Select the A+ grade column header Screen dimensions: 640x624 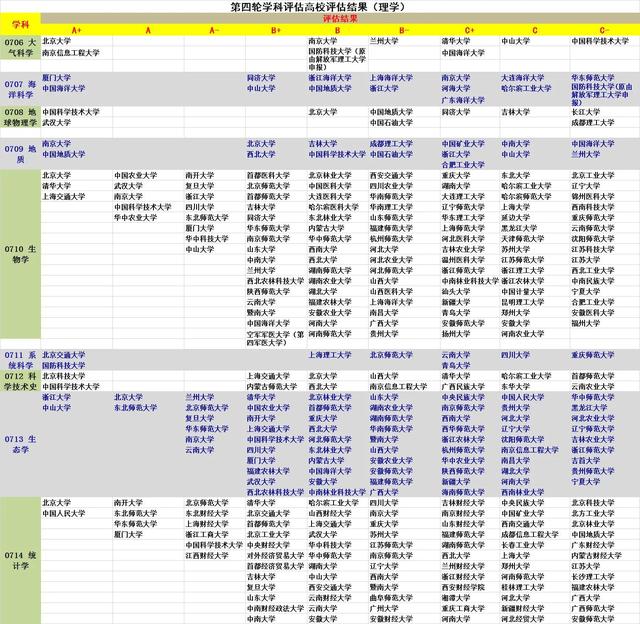(x=76, y=31)
